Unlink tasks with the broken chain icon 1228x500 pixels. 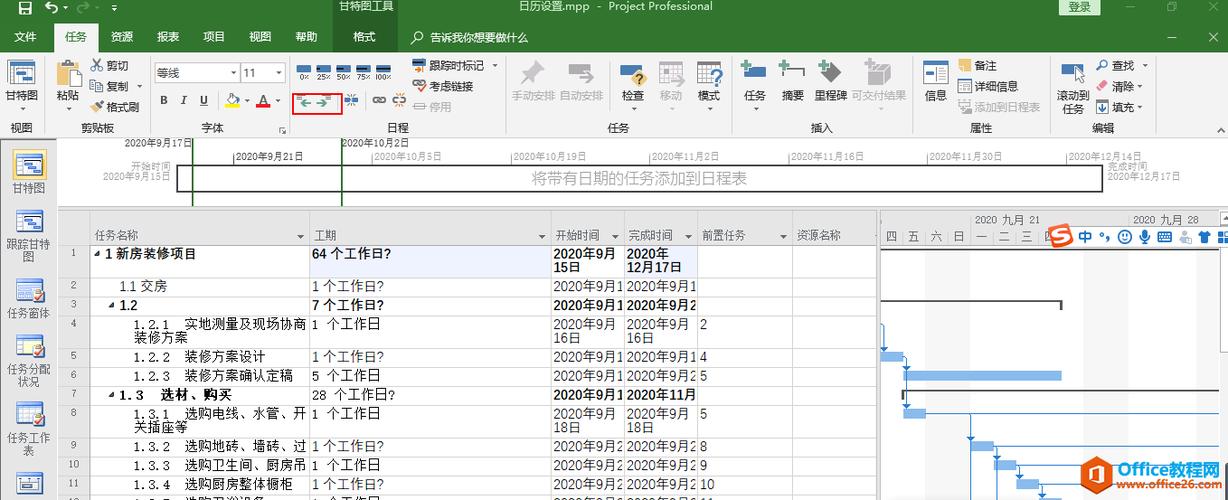[399, 101]
